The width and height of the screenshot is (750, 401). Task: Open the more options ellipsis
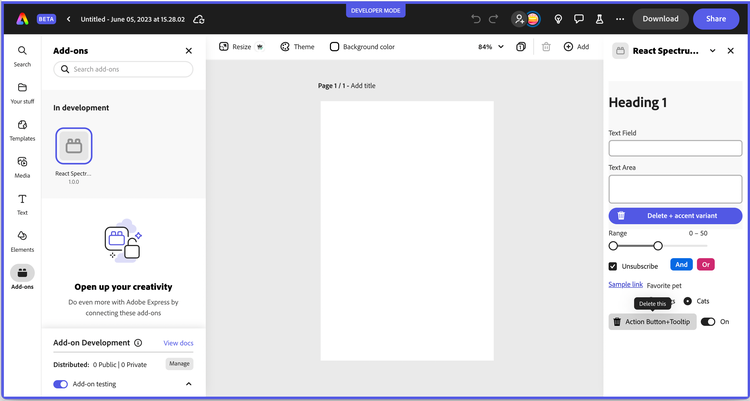pyautogui.click(x=620, y=19)
